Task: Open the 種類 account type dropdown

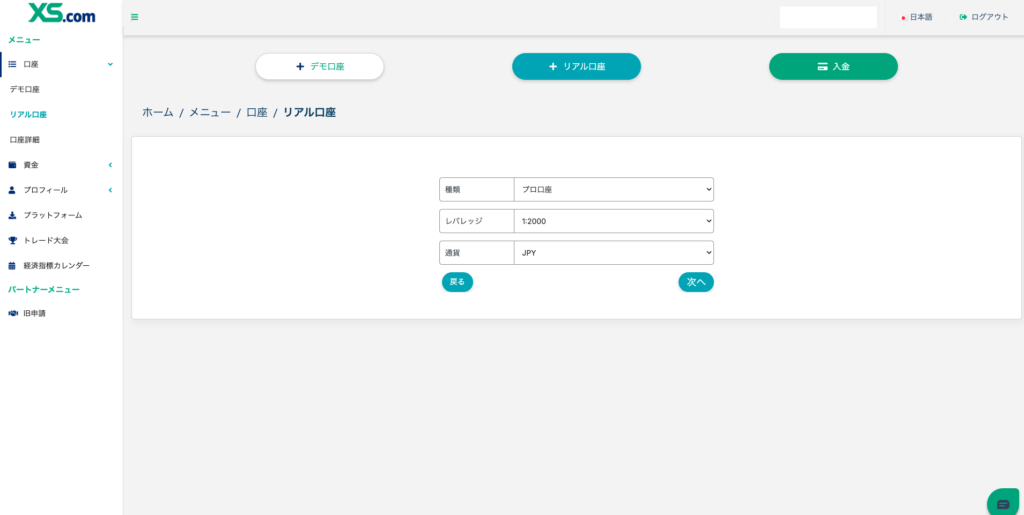Action: tap(613, 190)
